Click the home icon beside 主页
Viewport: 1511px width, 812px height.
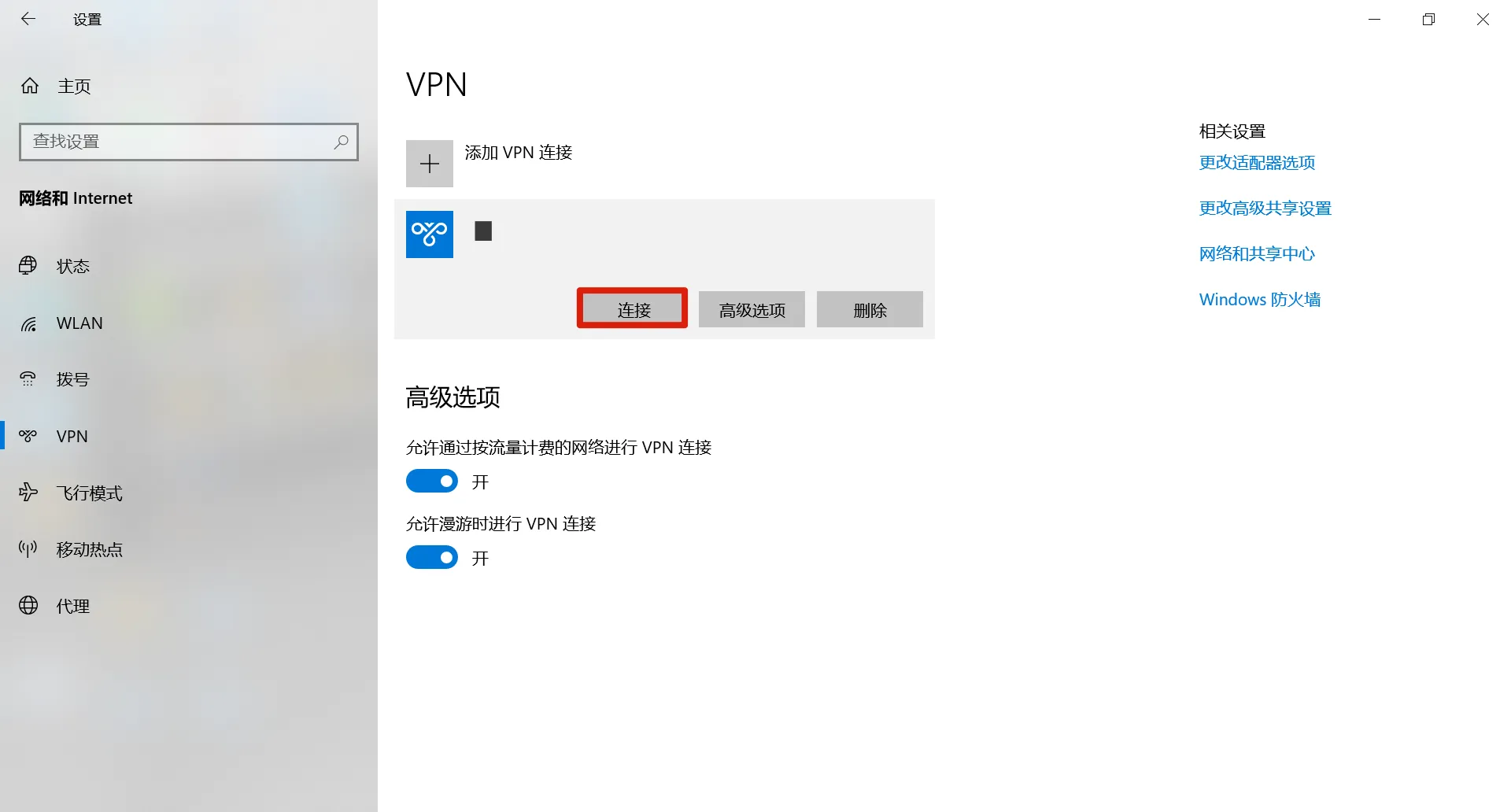click(x=30, y=86)
